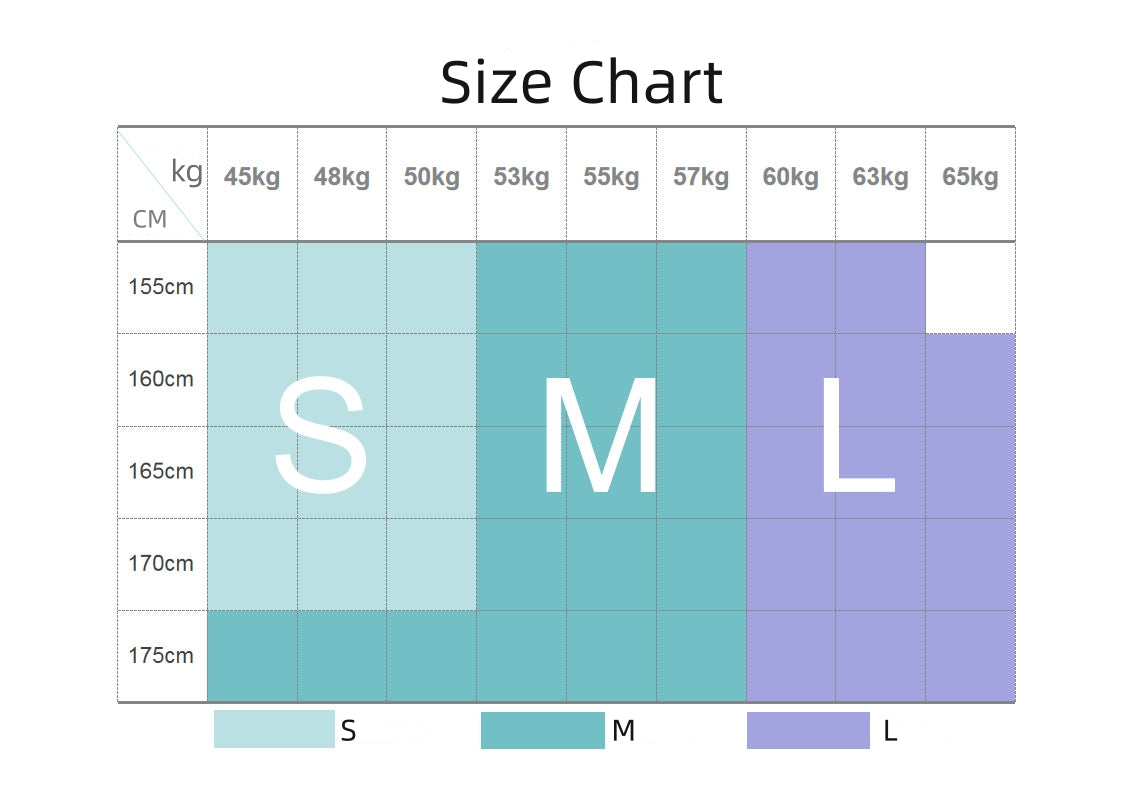Click the teal M legend swatch
1130x790 pixels.
click(542, 730)
